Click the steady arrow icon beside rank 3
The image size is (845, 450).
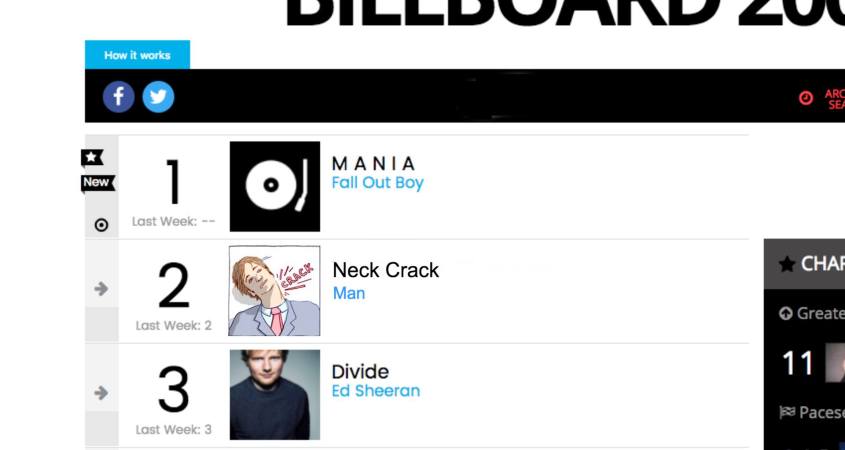point(101,392)
